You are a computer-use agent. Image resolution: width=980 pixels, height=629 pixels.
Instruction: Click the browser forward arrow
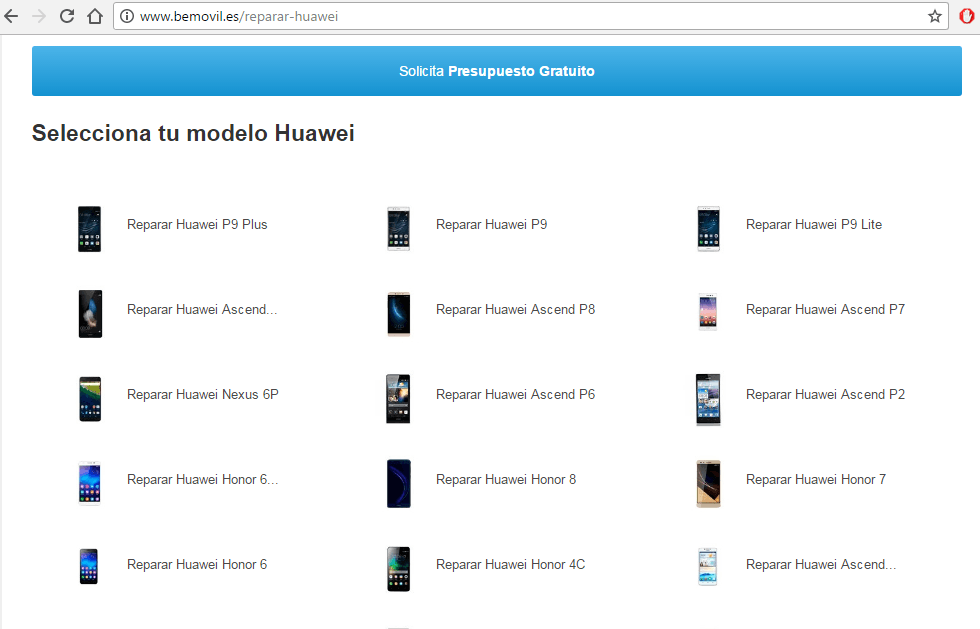point(39,16)
